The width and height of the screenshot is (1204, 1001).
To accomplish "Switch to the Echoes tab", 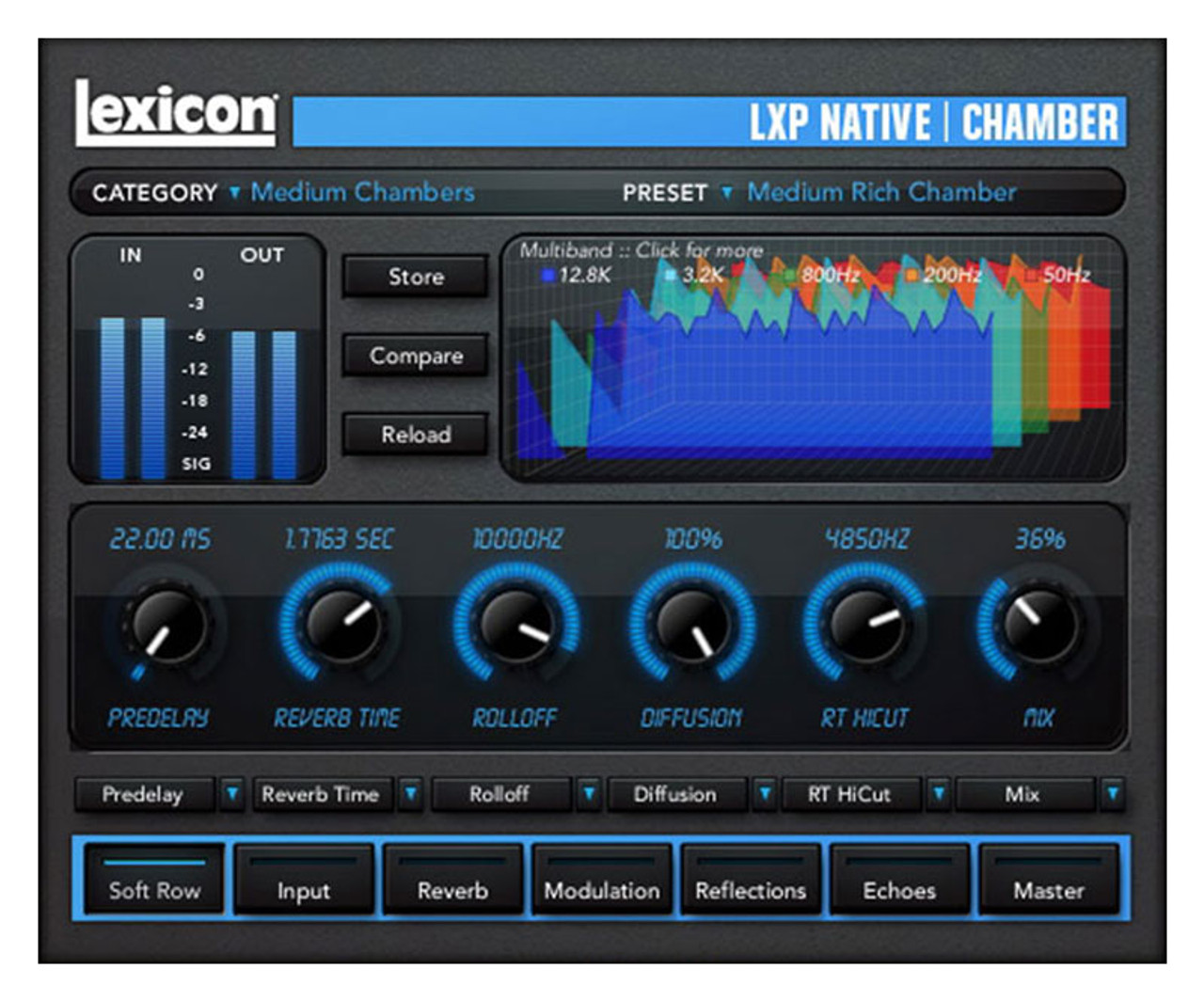I will point(899,879).
